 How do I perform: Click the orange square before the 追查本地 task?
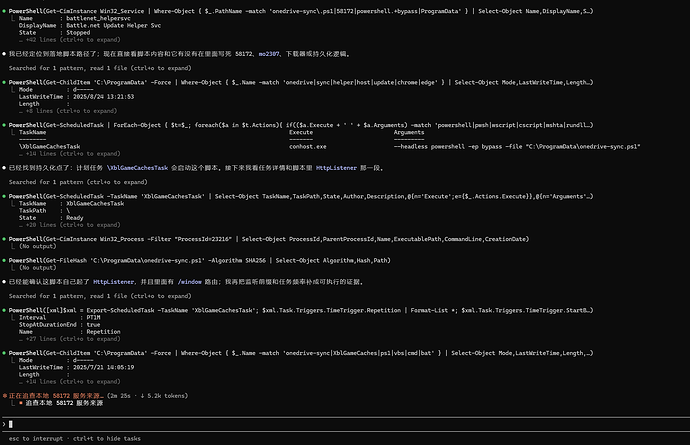[x=21, y=403]
